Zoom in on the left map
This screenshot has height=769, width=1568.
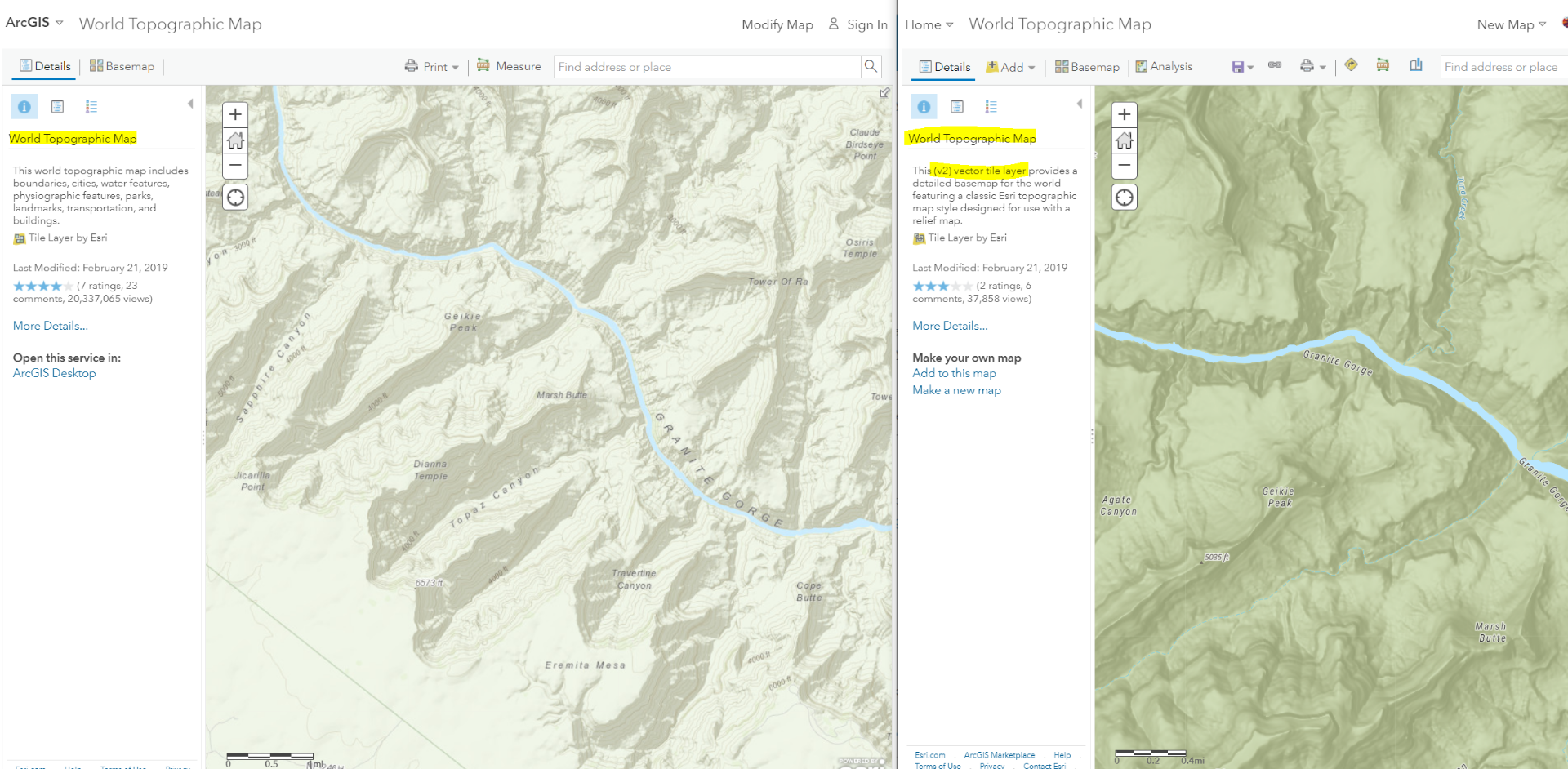235,114
